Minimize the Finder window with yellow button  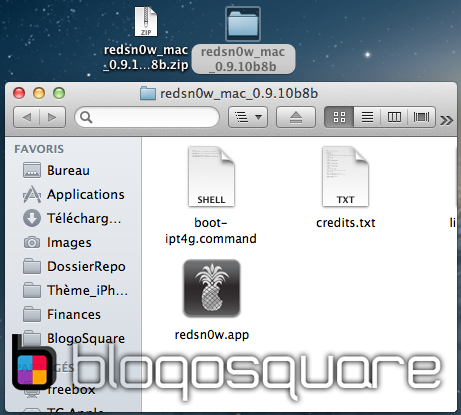[x=39, y=93]
